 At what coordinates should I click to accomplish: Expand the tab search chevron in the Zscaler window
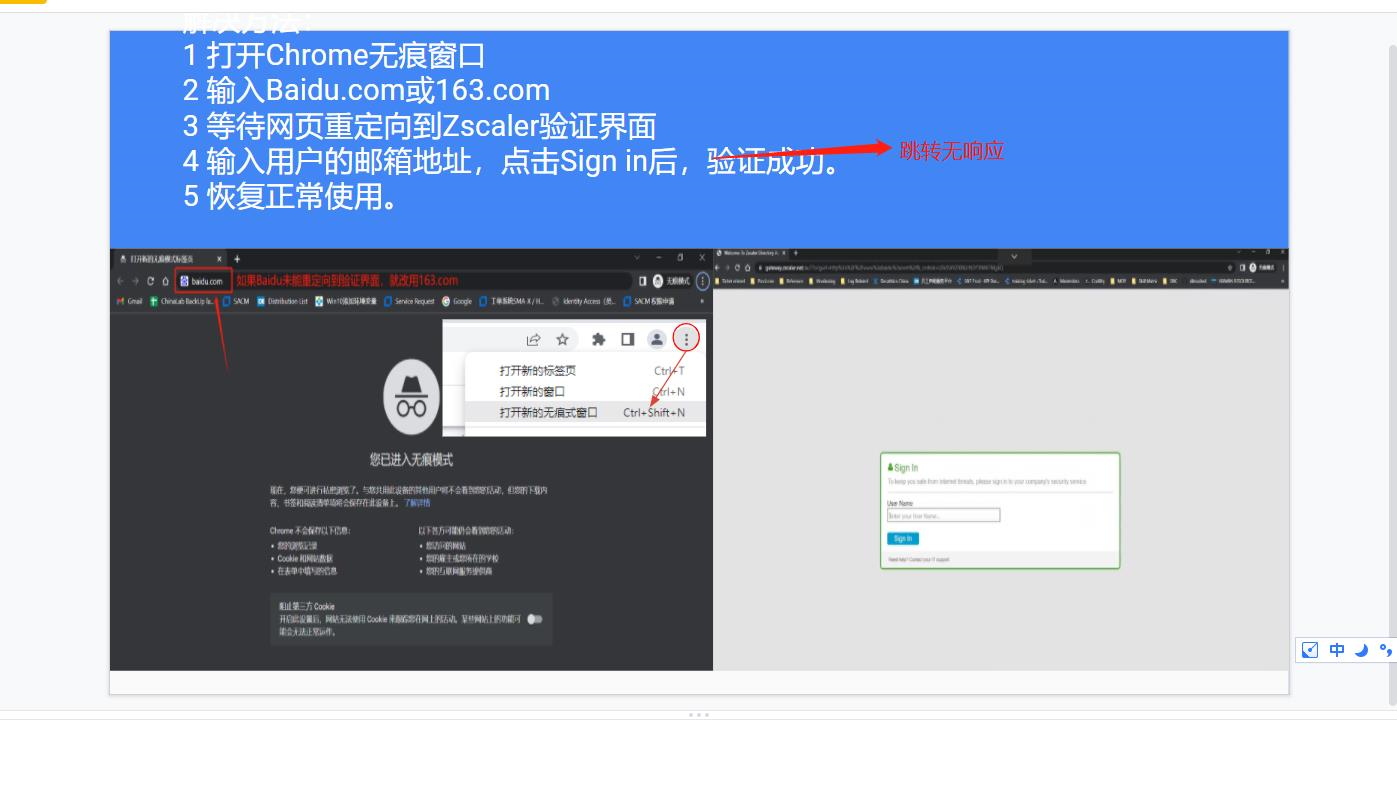pos(1014,256)
